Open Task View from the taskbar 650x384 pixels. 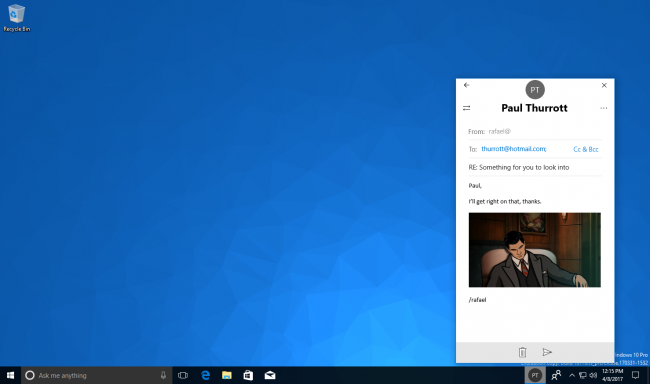point(183,375)
